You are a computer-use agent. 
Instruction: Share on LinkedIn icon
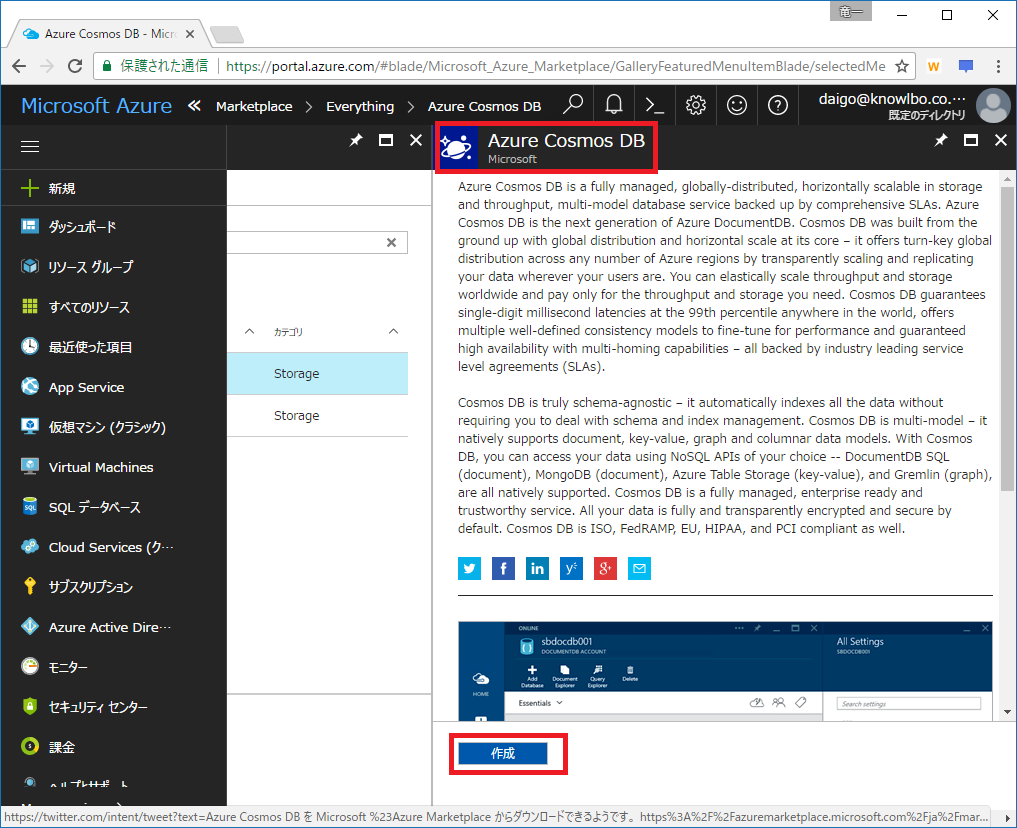coord(537,569)
